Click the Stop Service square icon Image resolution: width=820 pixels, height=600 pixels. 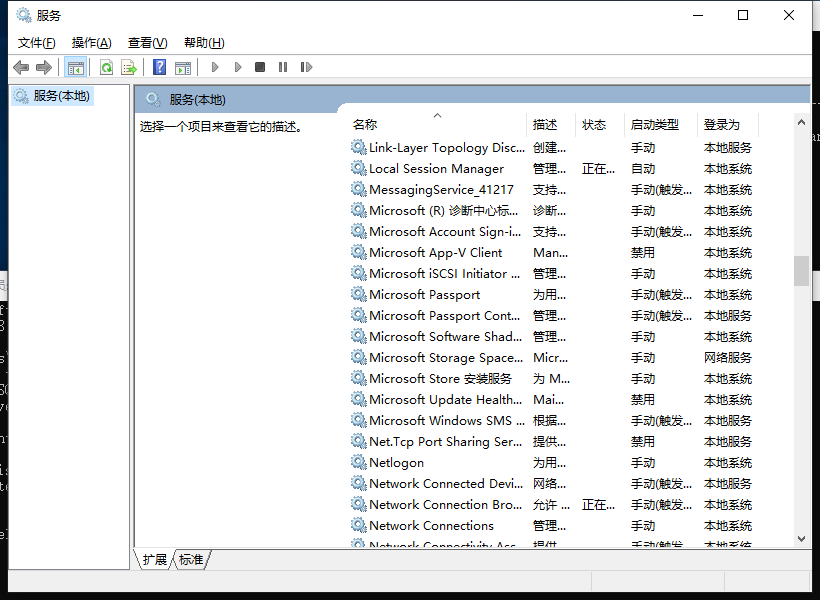pyautogui.click(x=260, y=67)
